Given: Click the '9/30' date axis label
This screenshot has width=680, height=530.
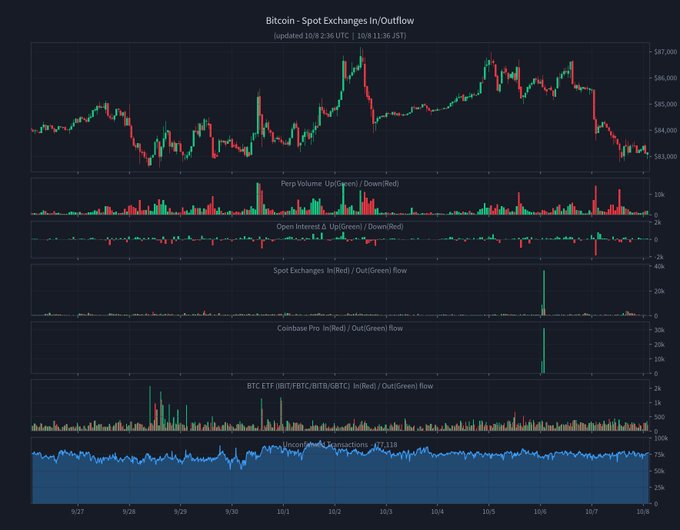Looking at the screenshot, I should (232, 512).
